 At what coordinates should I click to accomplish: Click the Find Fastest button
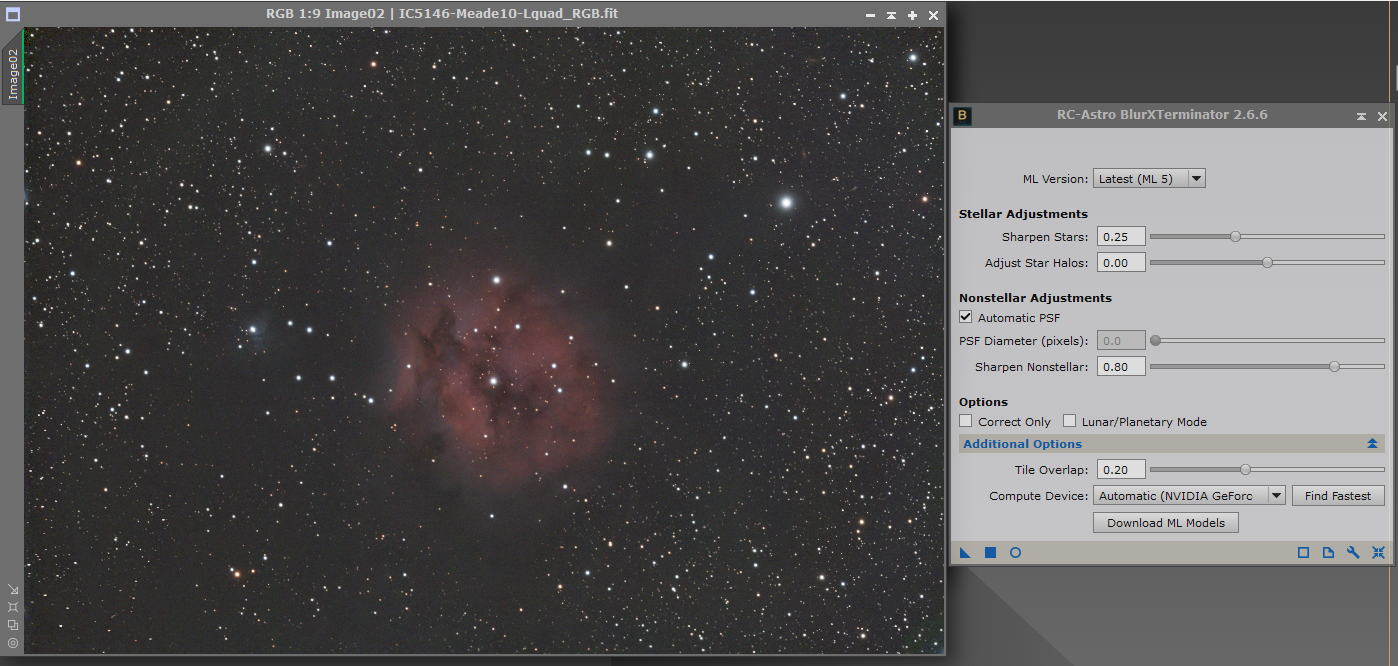tap(1338, 495)
